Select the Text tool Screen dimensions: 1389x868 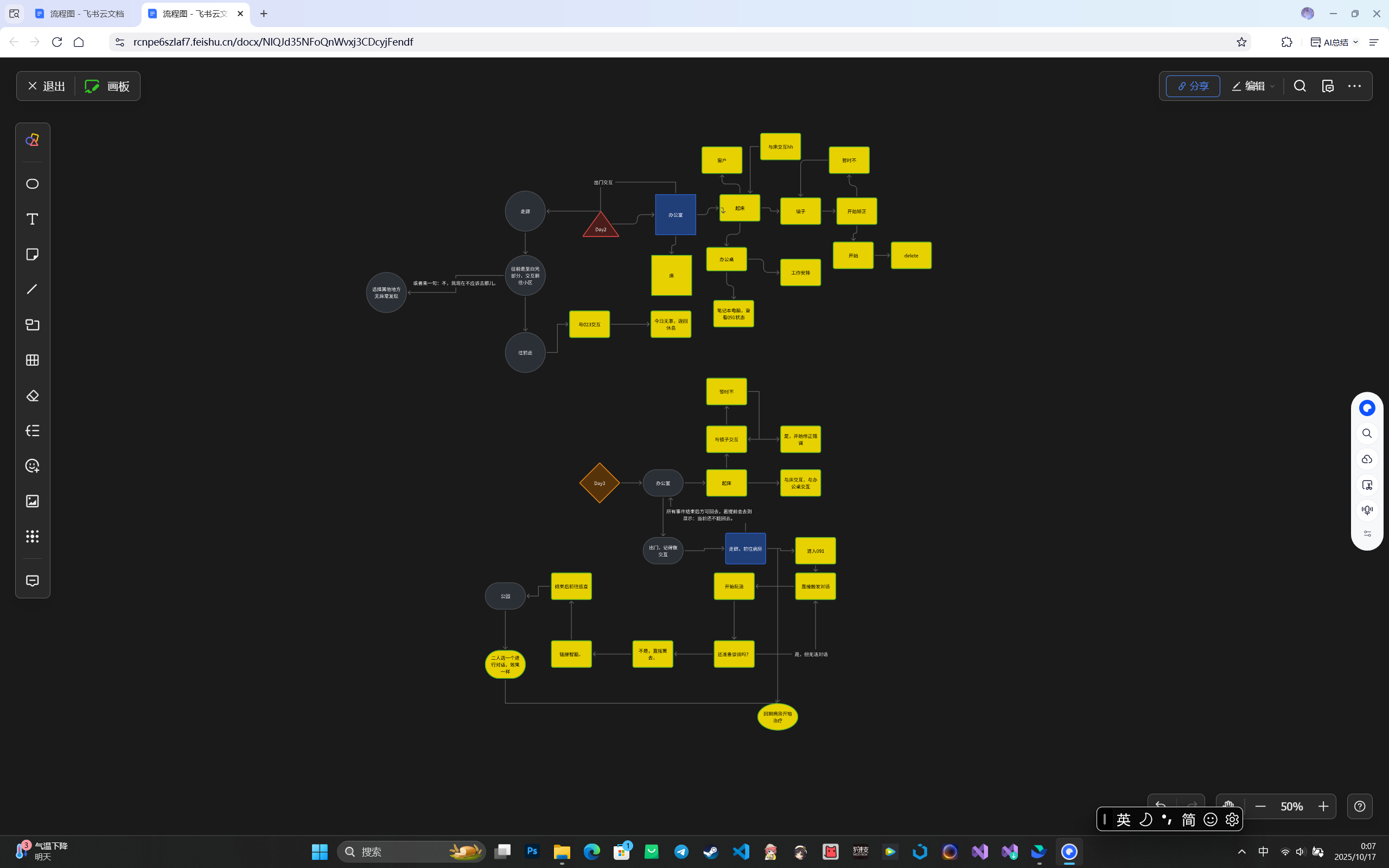click(32, 219)
